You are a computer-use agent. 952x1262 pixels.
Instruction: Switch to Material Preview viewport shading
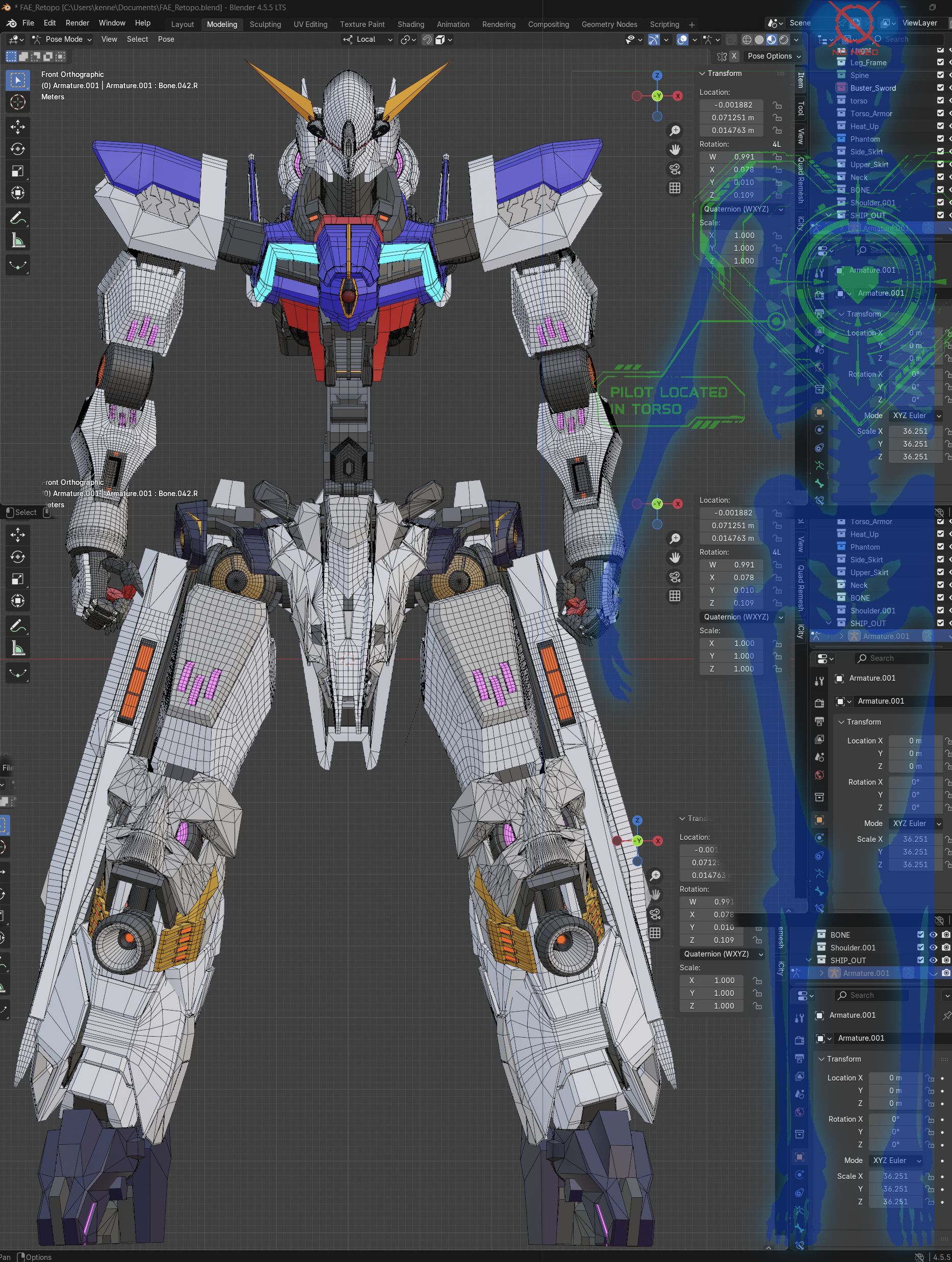(771, 39)
